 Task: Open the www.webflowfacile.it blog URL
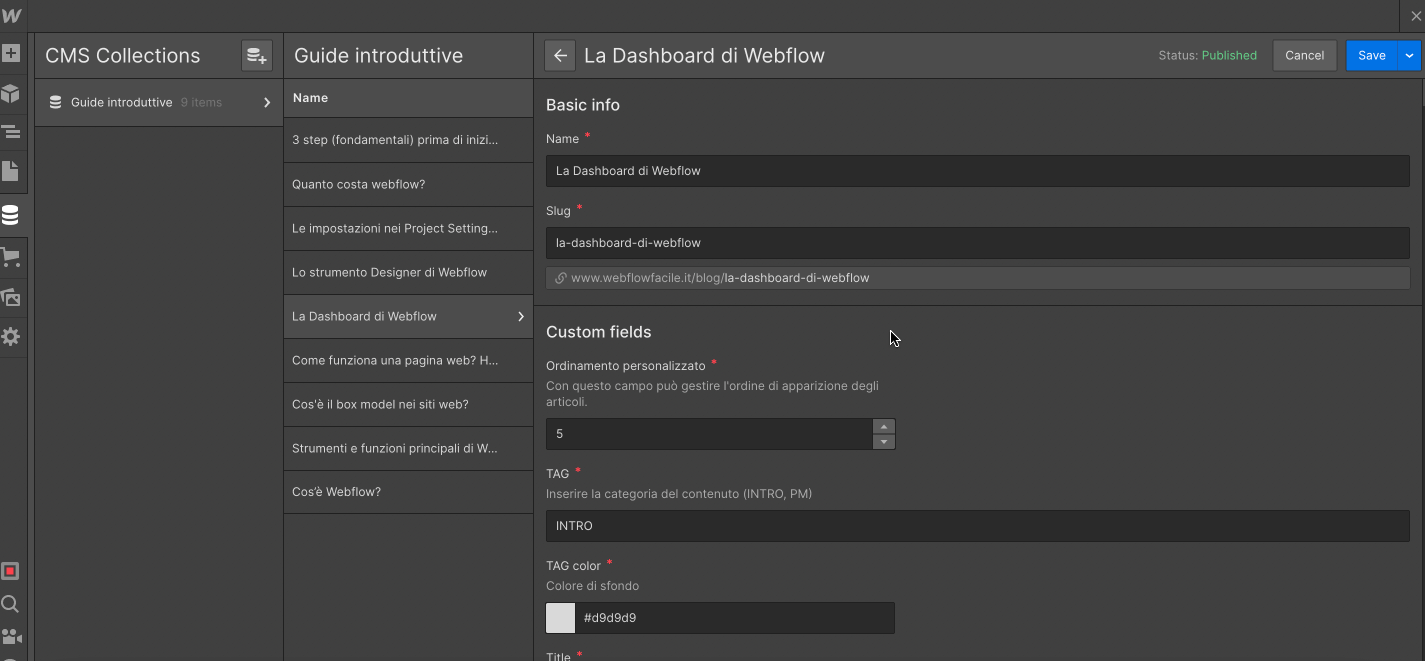720,278
